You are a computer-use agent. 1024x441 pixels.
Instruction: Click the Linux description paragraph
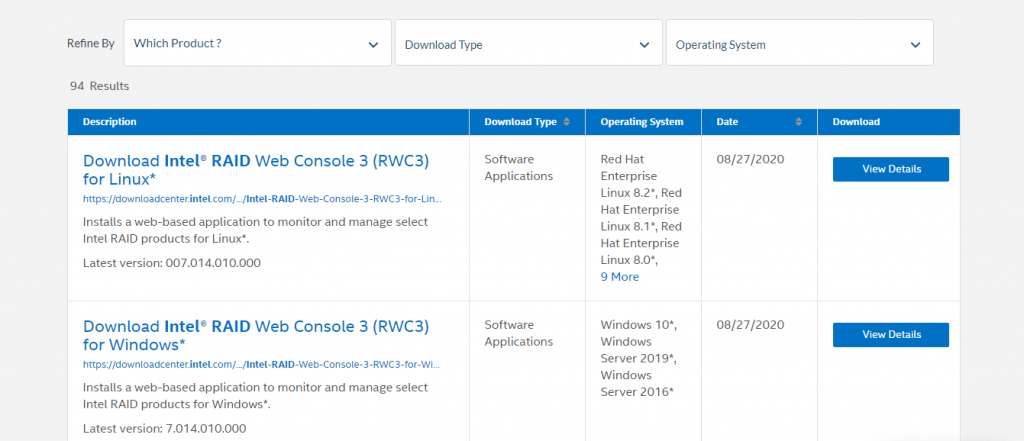[255, 231]
